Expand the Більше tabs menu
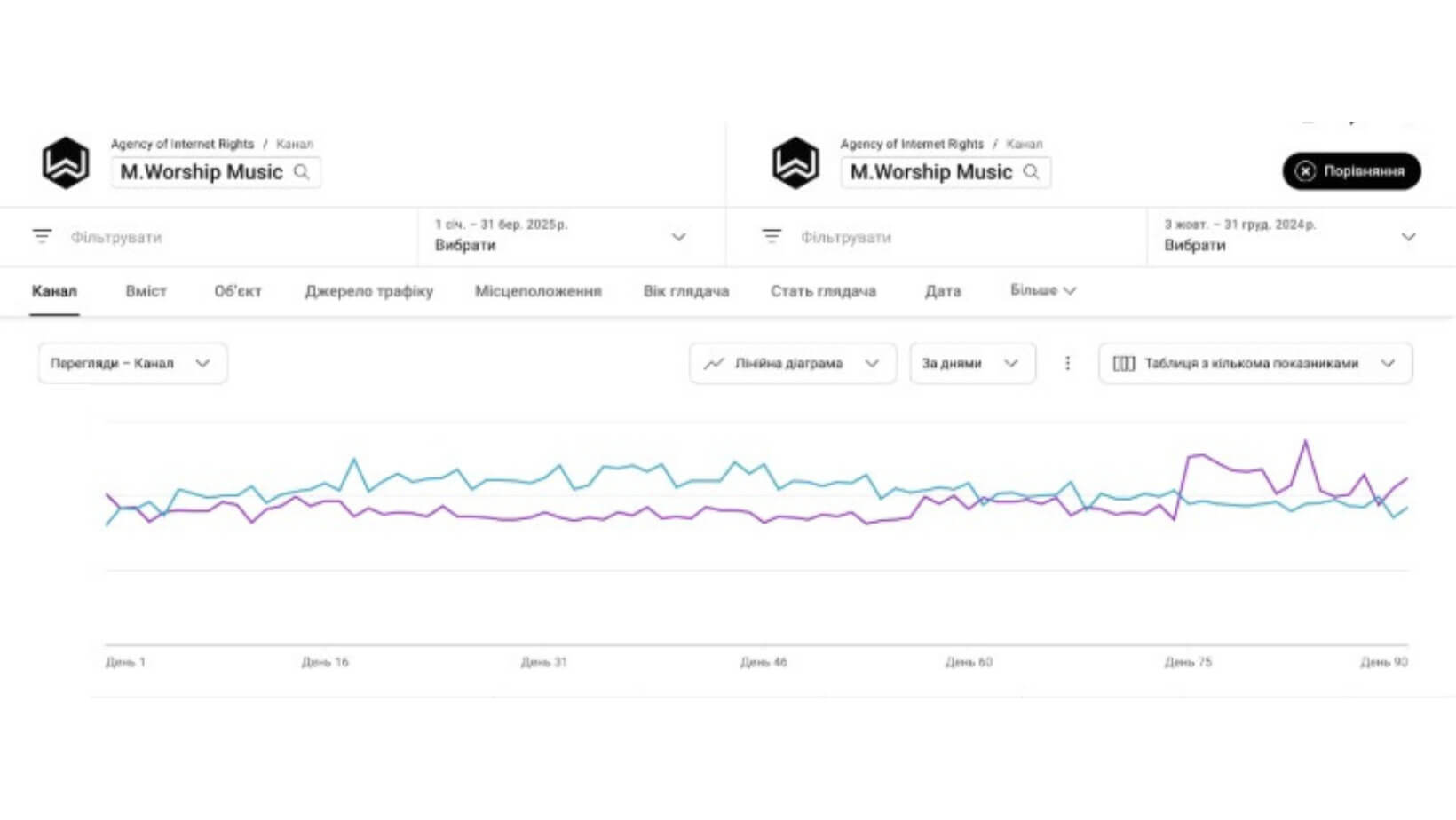Screen dimensions: 1456x820 coord(1042,290)
